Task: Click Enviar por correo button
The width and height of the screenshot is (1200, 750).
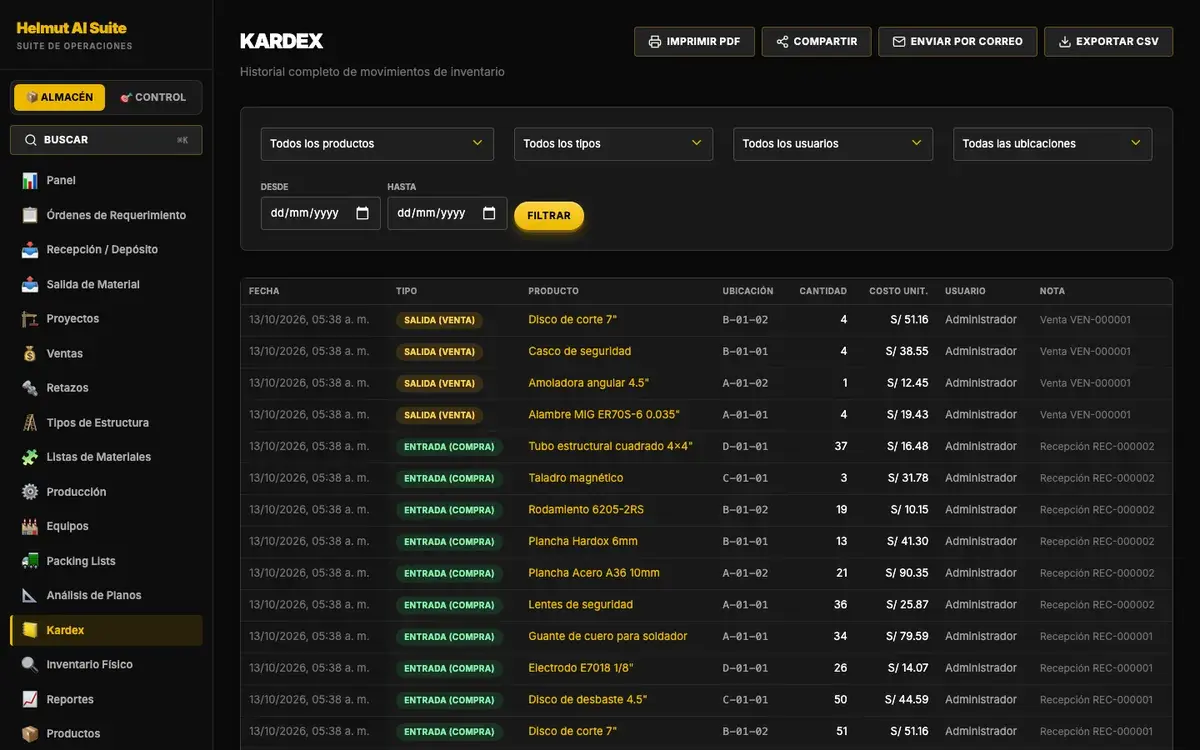Action: (x=957, y=42)
